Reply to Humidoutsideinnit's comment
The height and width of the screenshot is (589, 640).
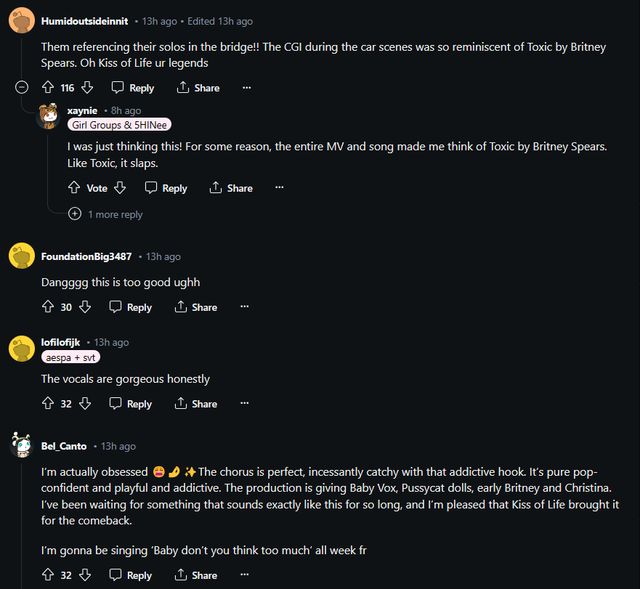click(133, 88)
